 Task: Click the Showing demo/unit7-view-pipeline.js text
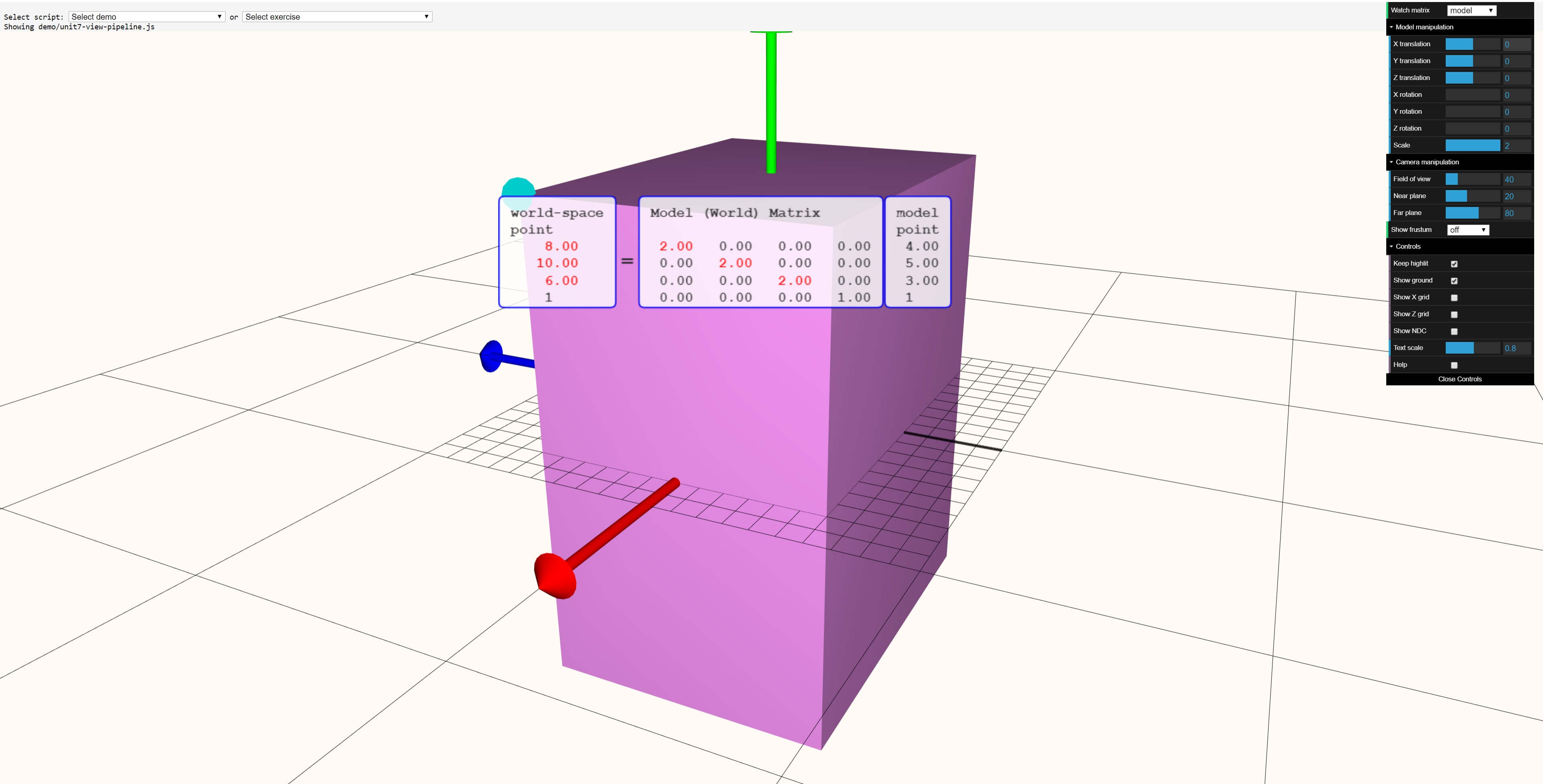pos(79,27)
